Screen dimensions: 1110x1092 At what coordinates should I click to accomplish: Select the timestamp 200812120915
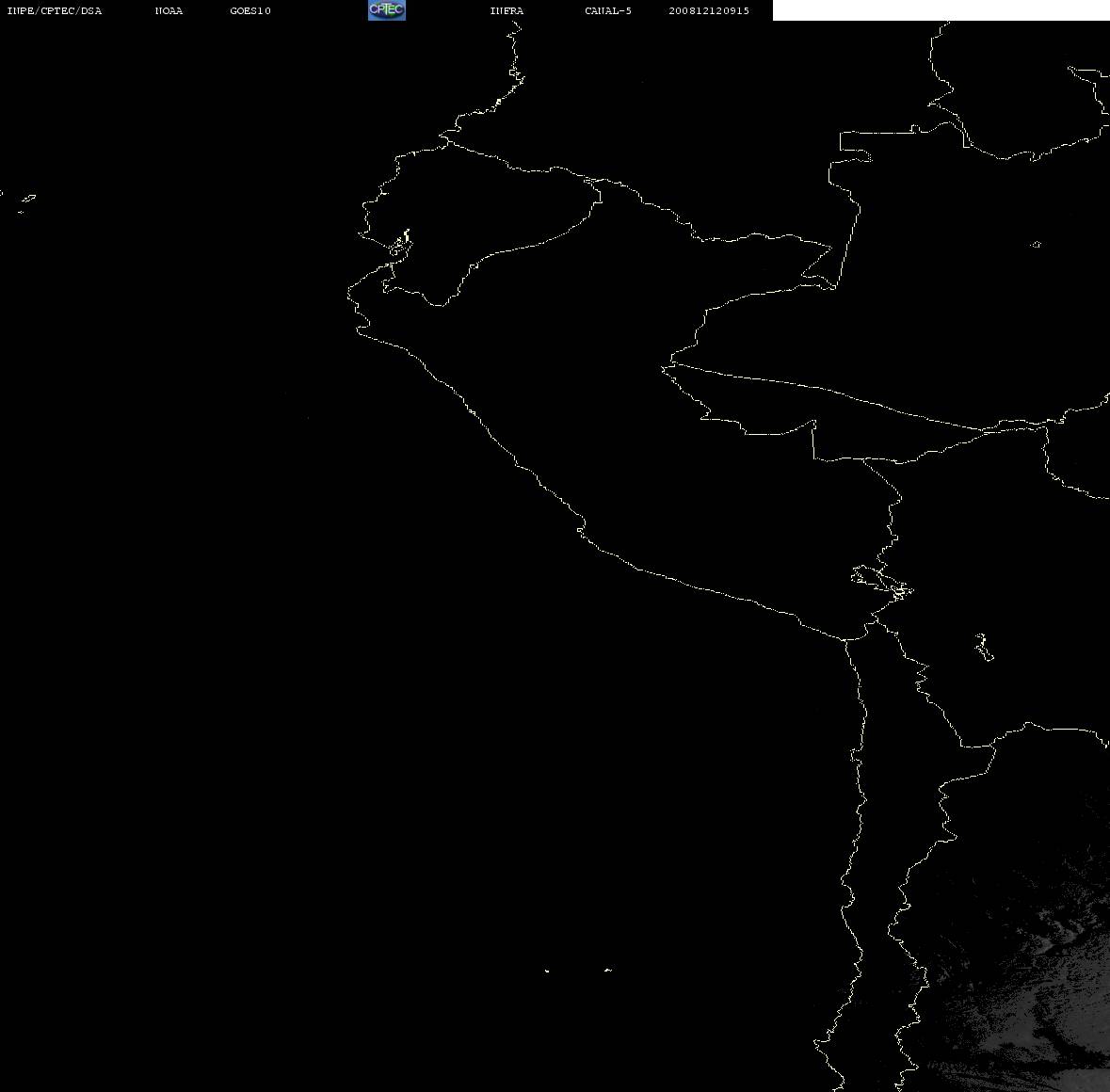point(709,10)
